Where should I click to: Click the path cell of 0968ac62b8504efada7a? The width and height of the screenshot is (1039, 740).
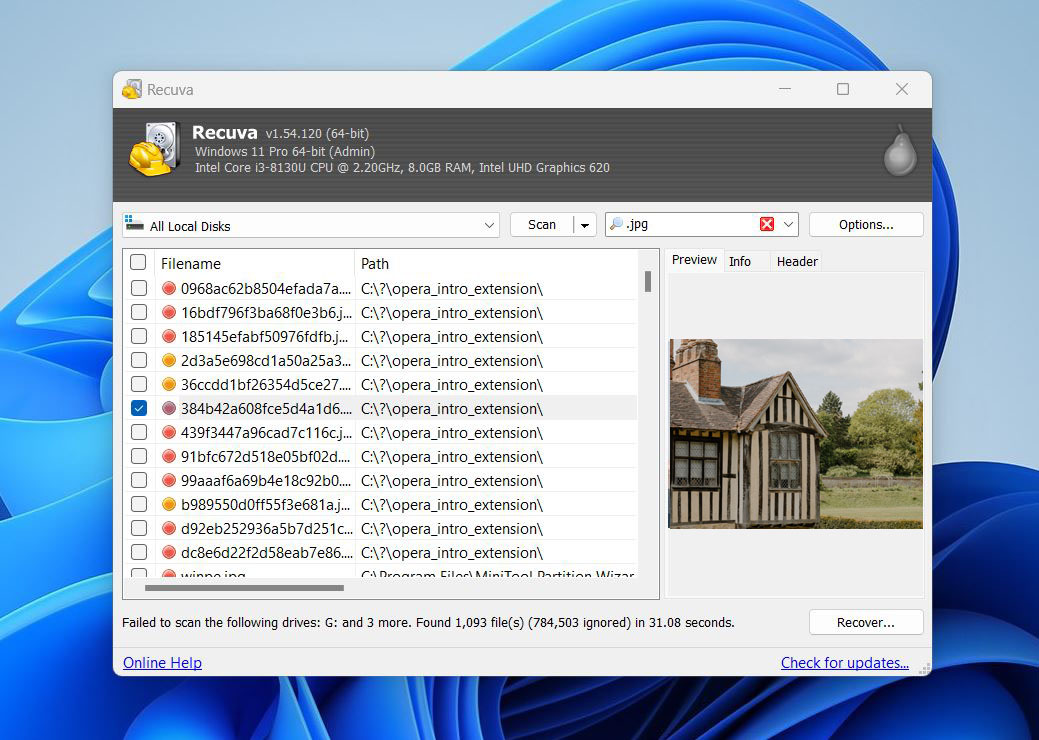452,288
